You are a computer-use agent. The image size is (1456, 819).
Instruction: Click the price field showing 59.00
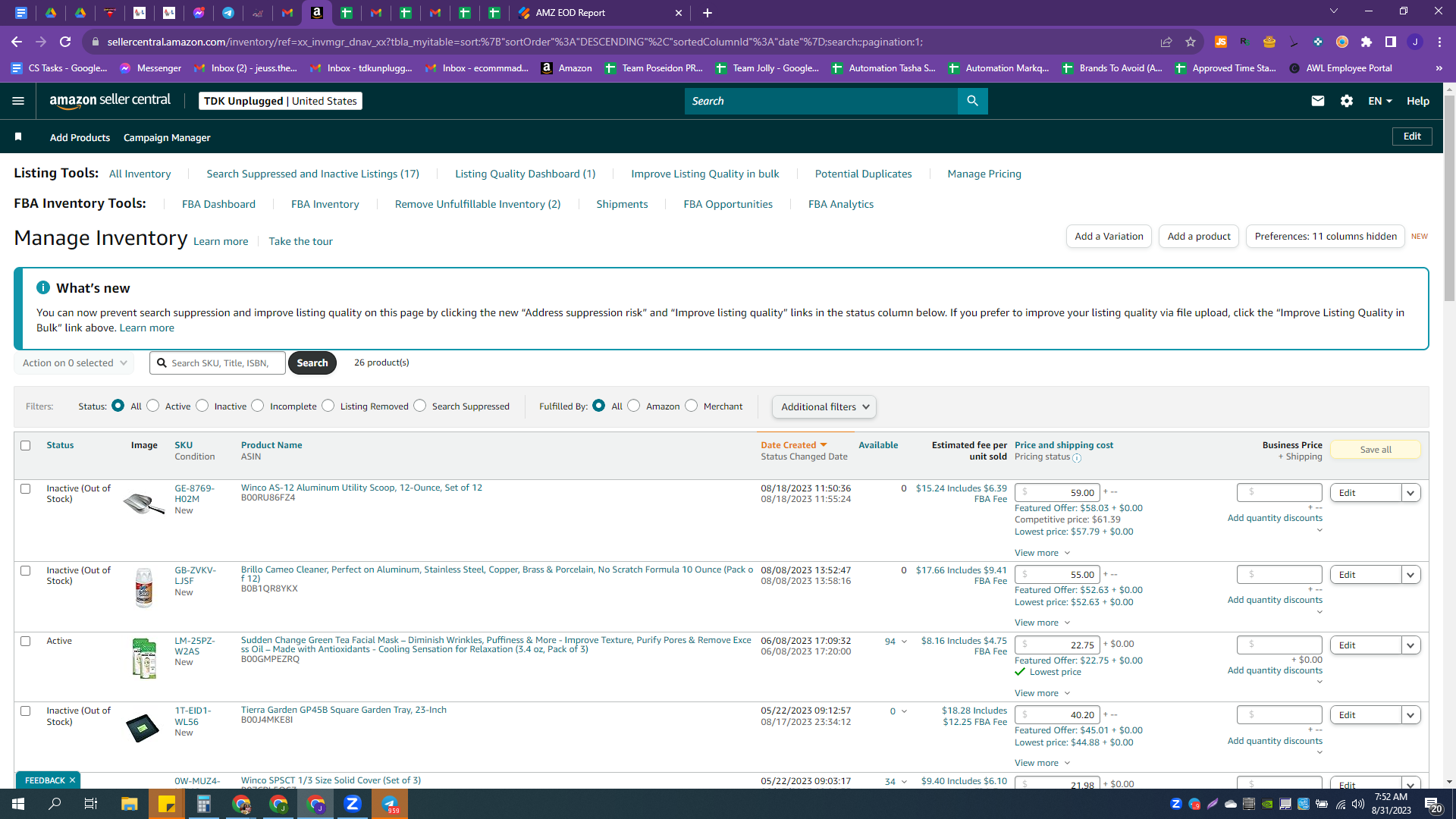click(1057, 493)
